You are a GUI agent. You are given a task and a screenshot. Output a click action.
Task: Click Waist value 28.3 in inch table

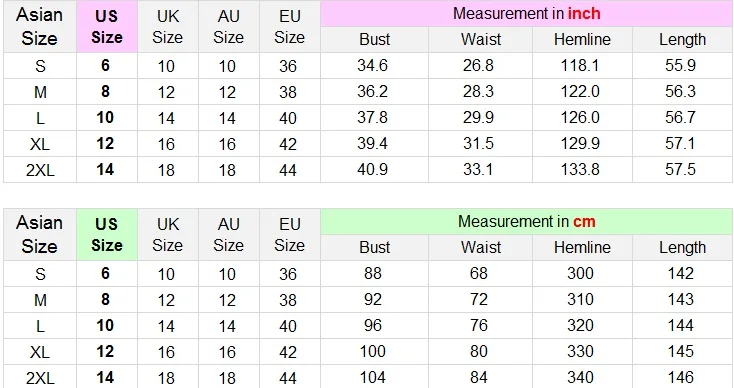(478, 91)
